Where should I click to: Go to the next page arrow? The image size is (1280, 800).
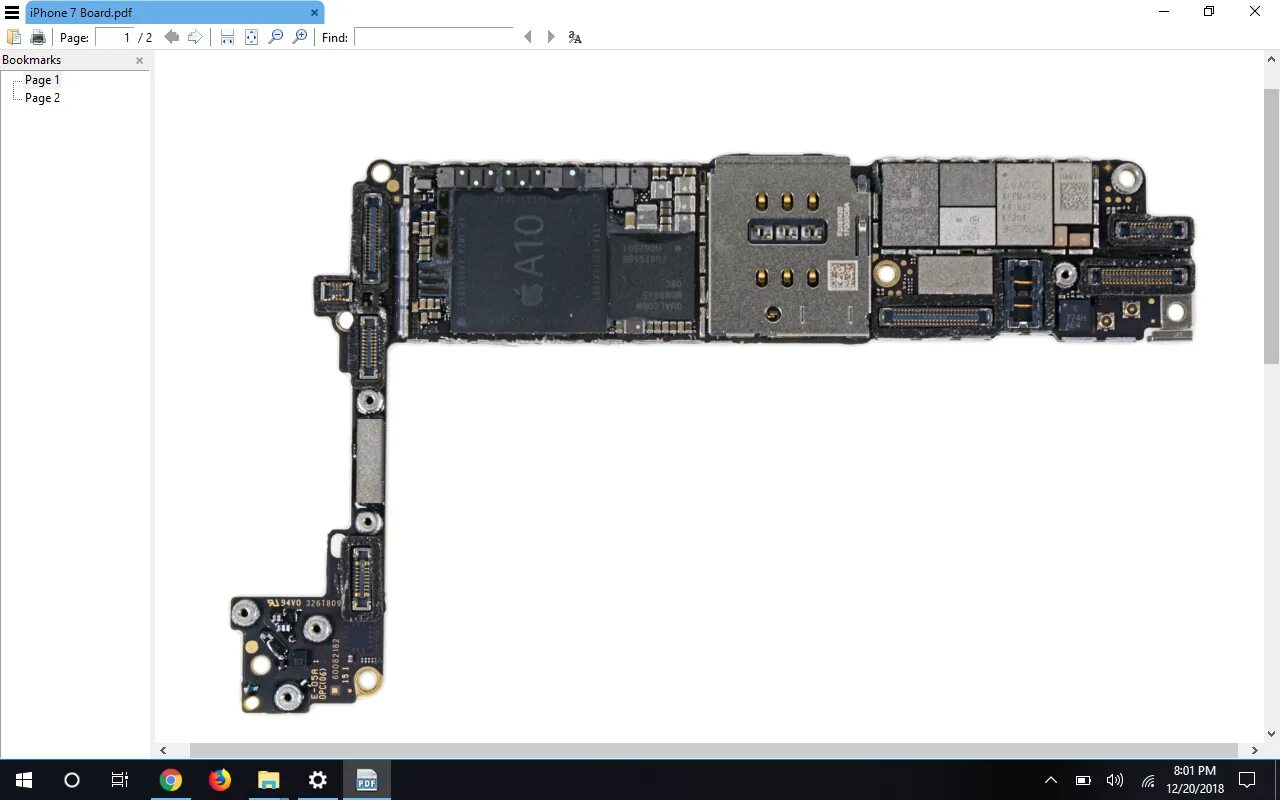(195, 37)
